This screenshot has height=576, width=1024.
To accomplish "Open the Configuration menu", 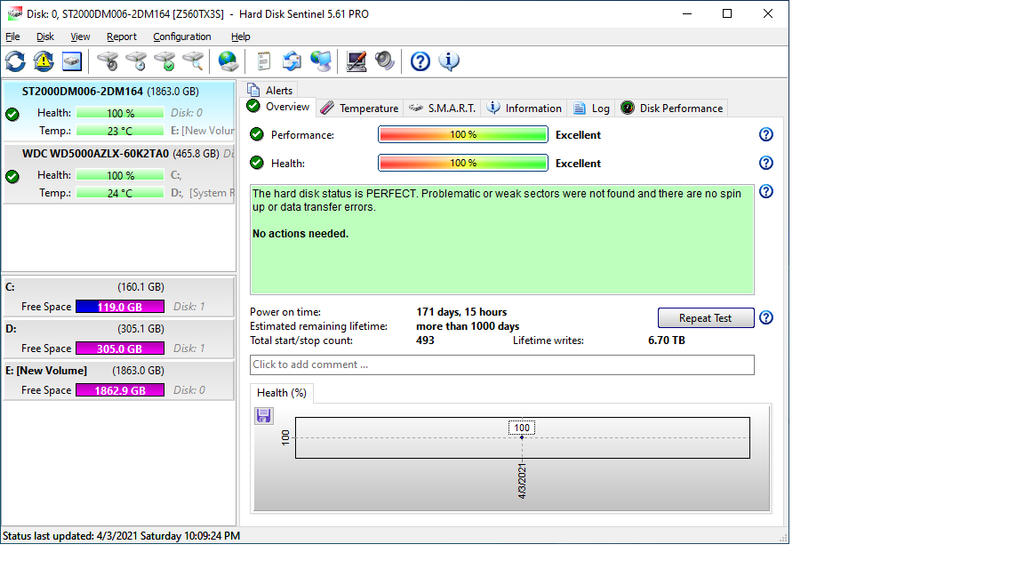I will click(182, 37).
